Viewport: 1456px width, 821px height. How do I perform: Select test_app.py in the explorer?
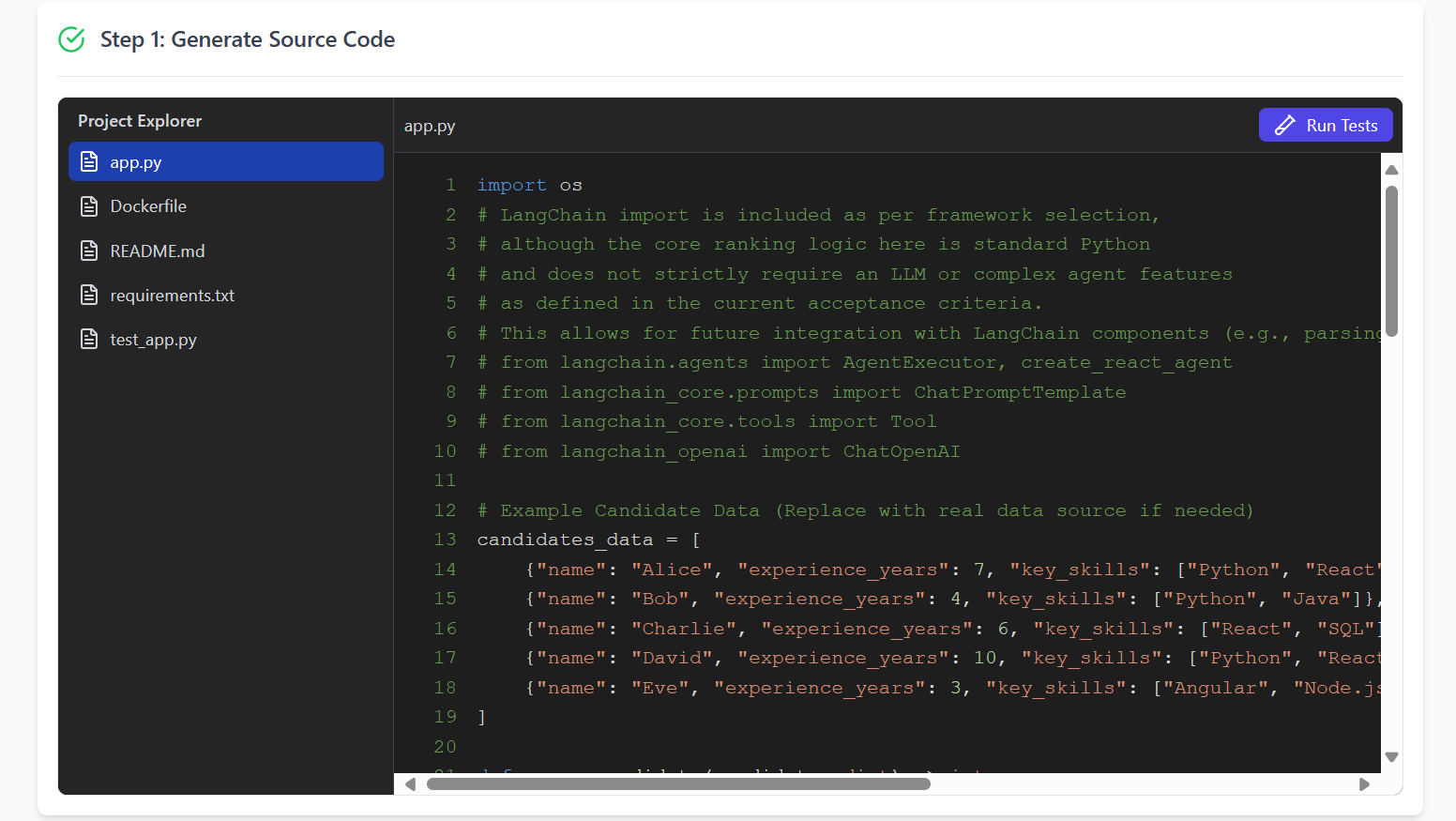(153, 340)
